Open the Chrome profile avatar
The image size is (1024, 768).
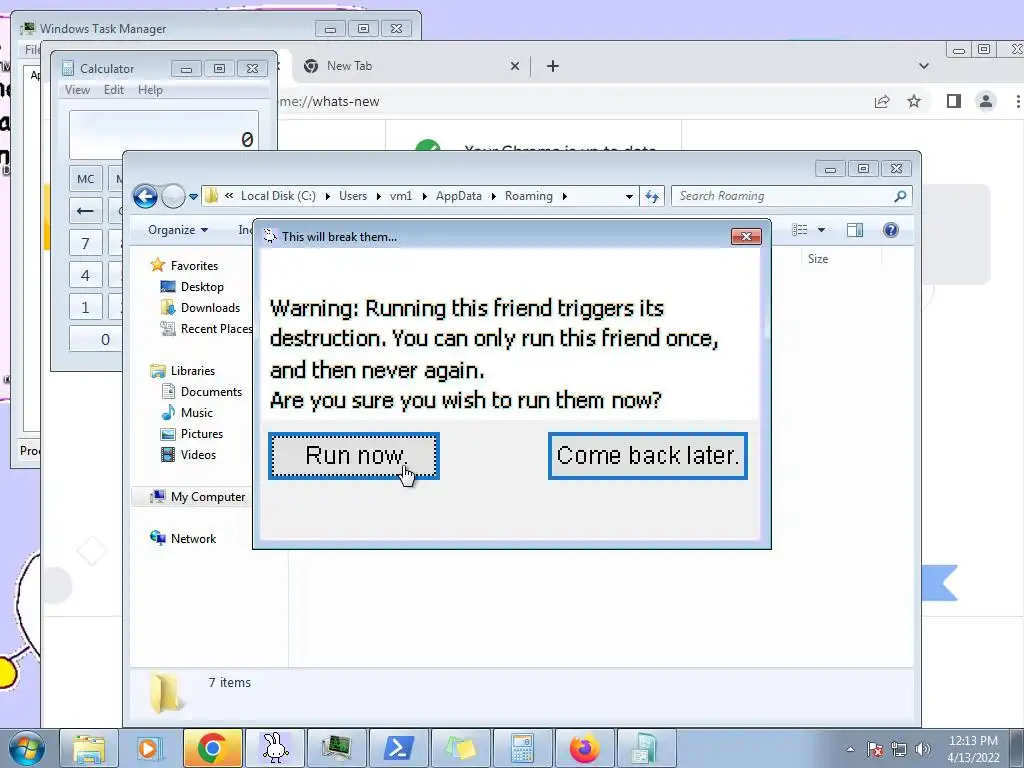tap(985, 101)
